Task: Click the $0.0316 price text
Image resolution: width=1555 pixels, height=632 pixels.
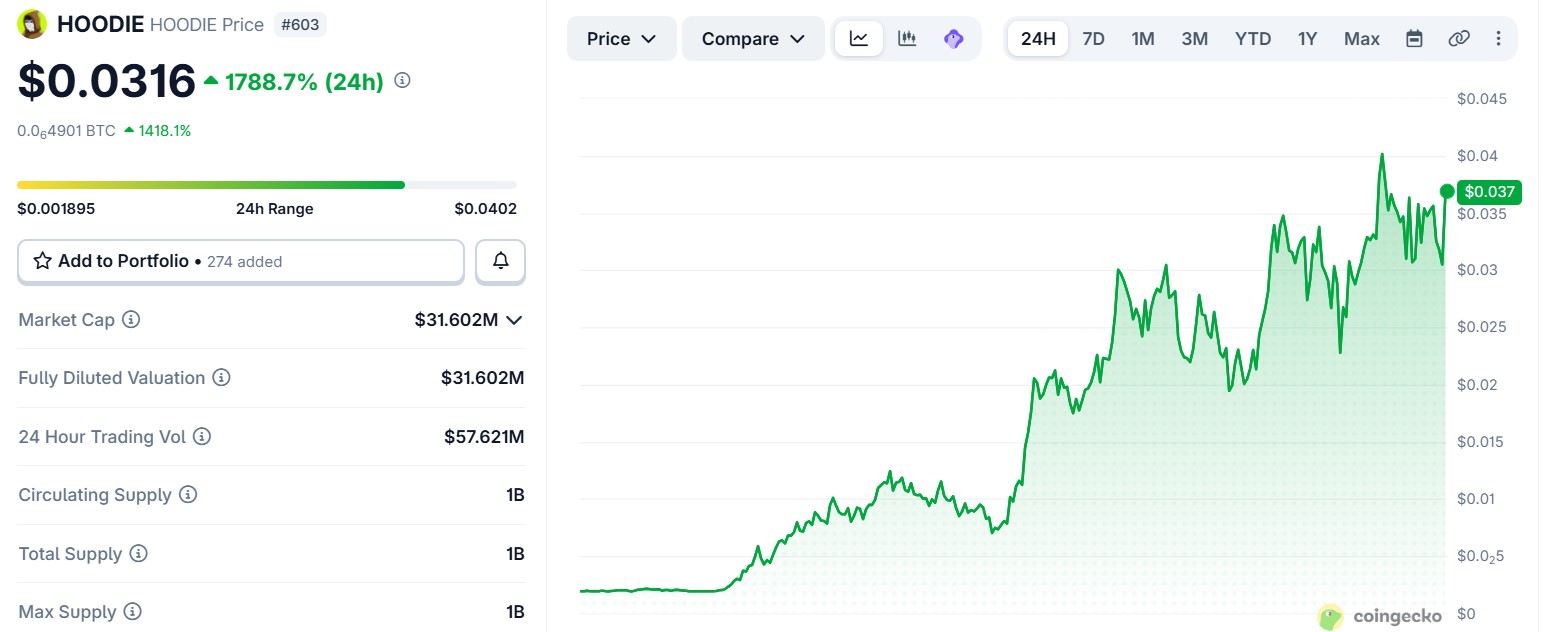Action: tap(107, 81)
